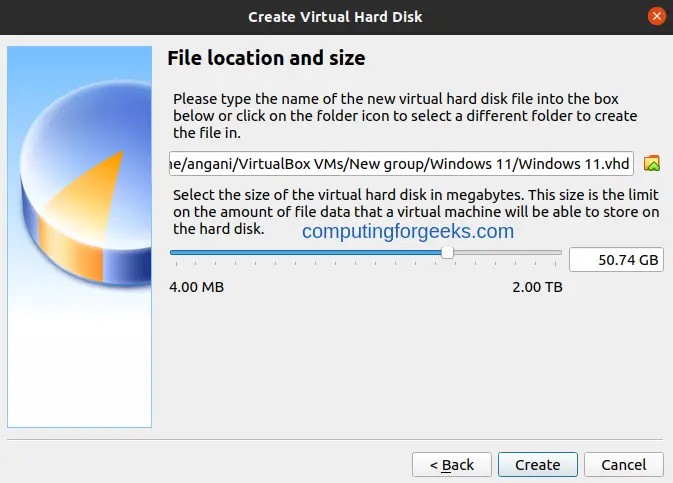
Task: Open the computingforgeeks.com watermark link
Action: tap(408, 231)
